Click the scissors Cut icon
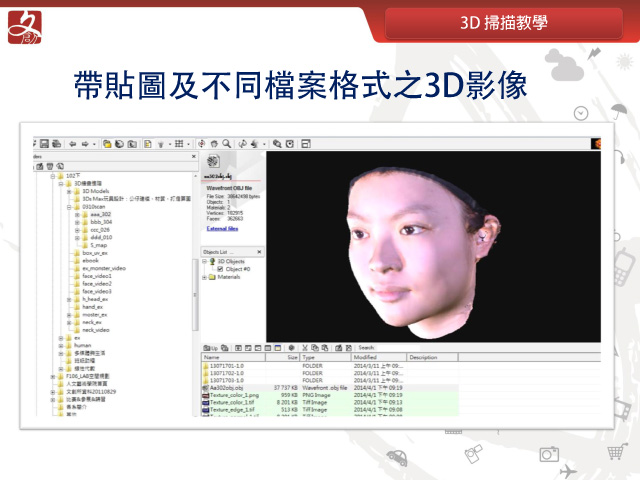This screenshot has height=480, width=640. [x=304, y=348]
